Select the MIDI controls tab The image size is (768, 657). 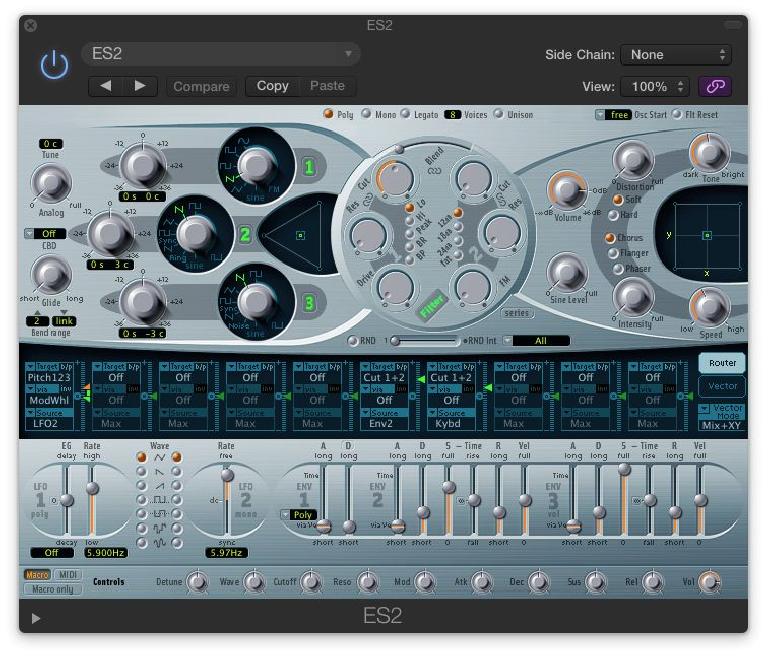(68, 575)
